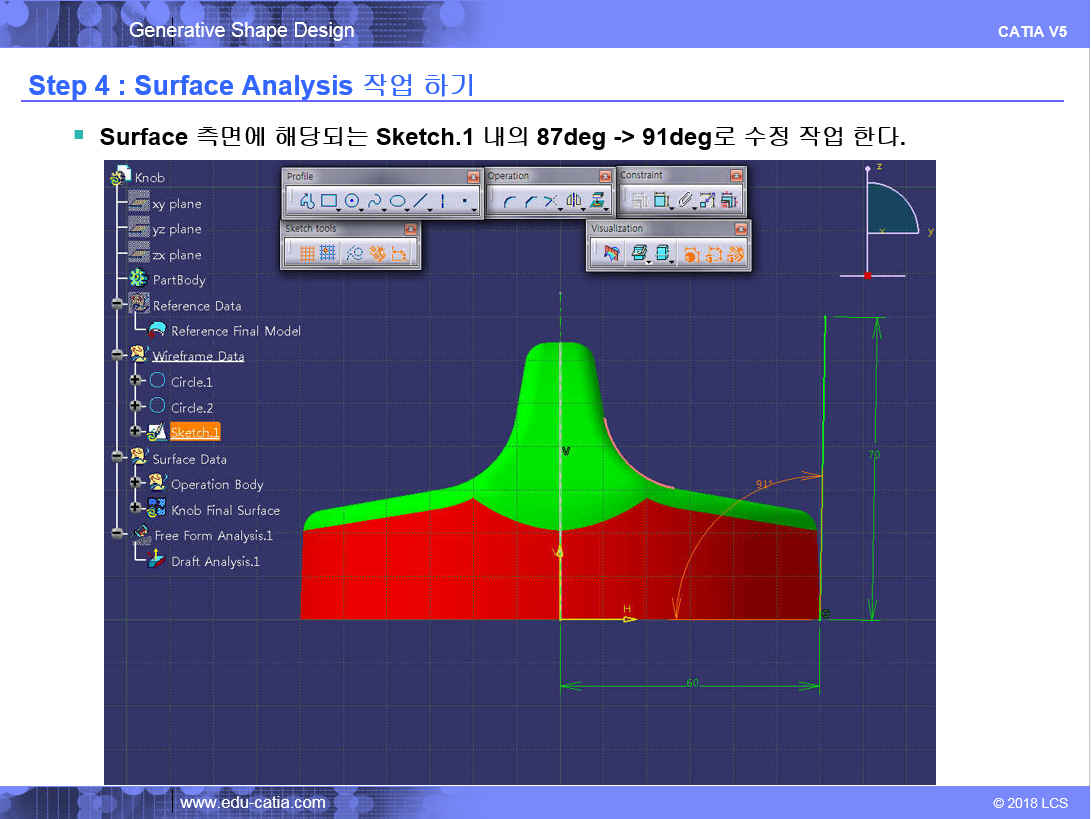Select the Spline curve tool

(374, 201)
